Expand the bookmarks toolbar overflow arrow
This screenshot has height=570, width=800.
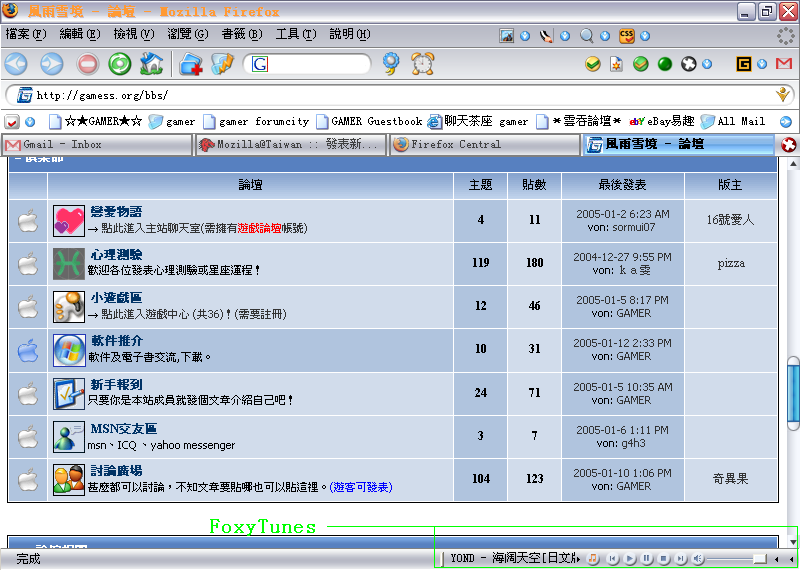coord(785,121)
